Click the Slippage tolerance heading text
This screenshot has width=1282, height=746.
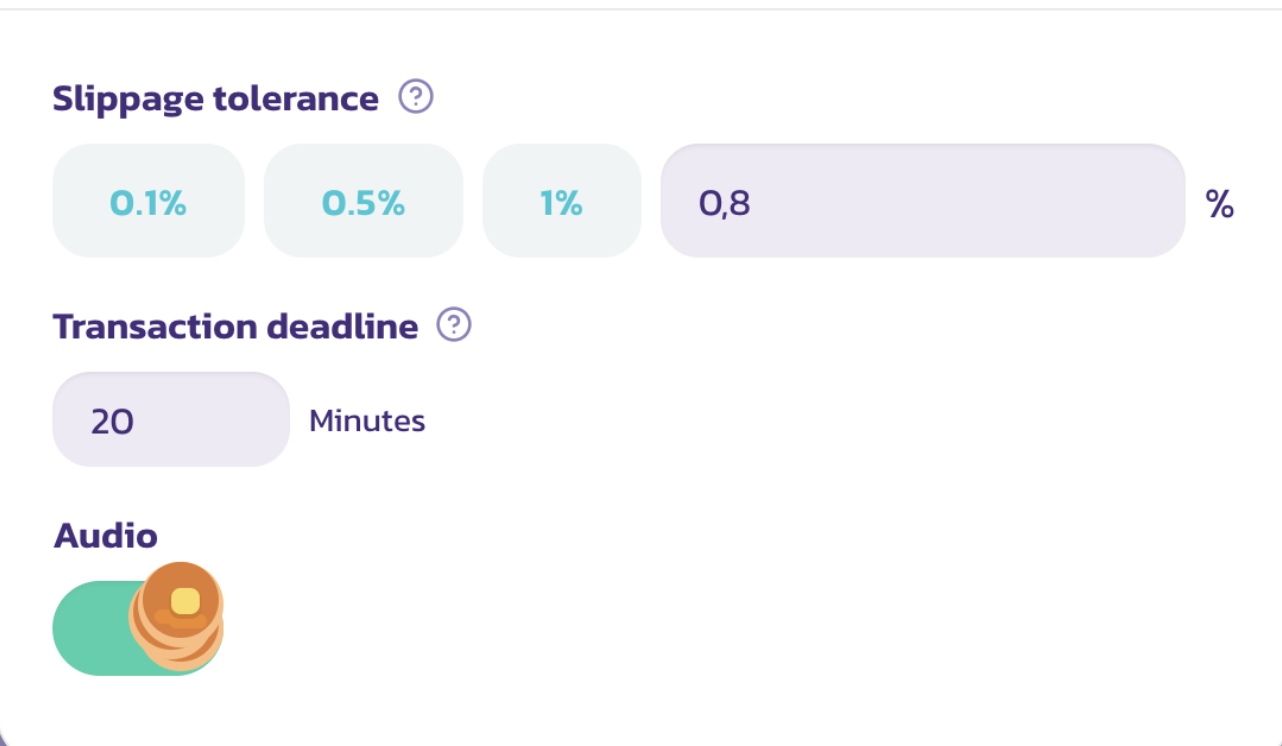pos(215,99)
